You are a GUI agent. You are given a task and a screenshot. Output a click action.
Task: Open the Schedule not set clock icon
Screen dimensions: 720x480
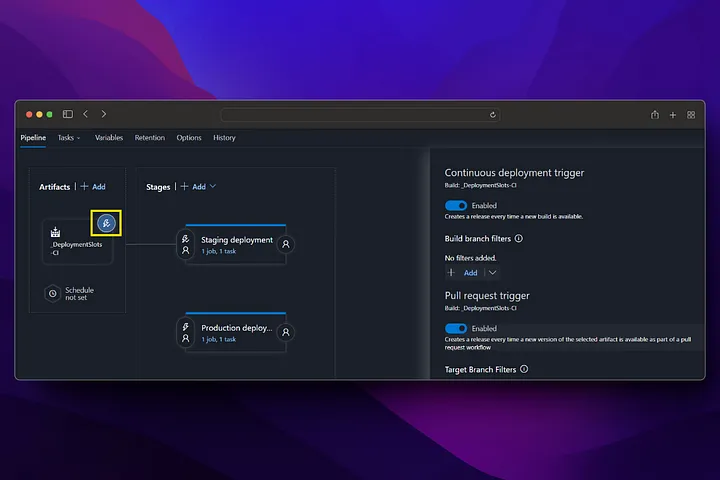(x=53, y=294)
